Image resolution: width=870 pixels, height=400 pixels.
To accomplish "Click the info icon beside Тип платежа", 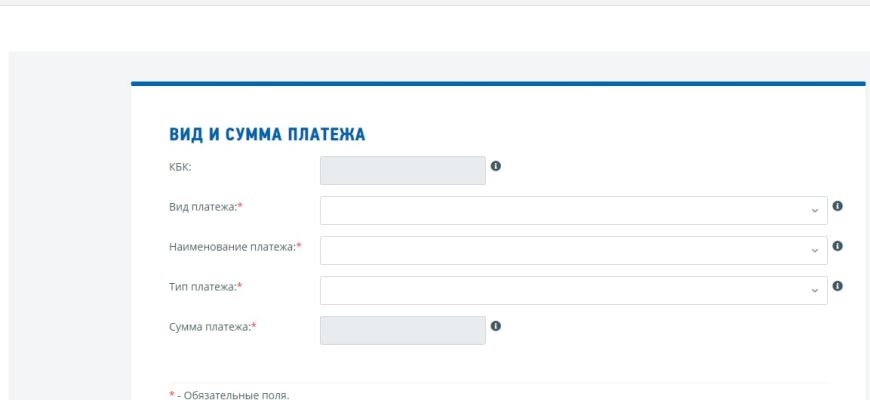I will point(838,286).
